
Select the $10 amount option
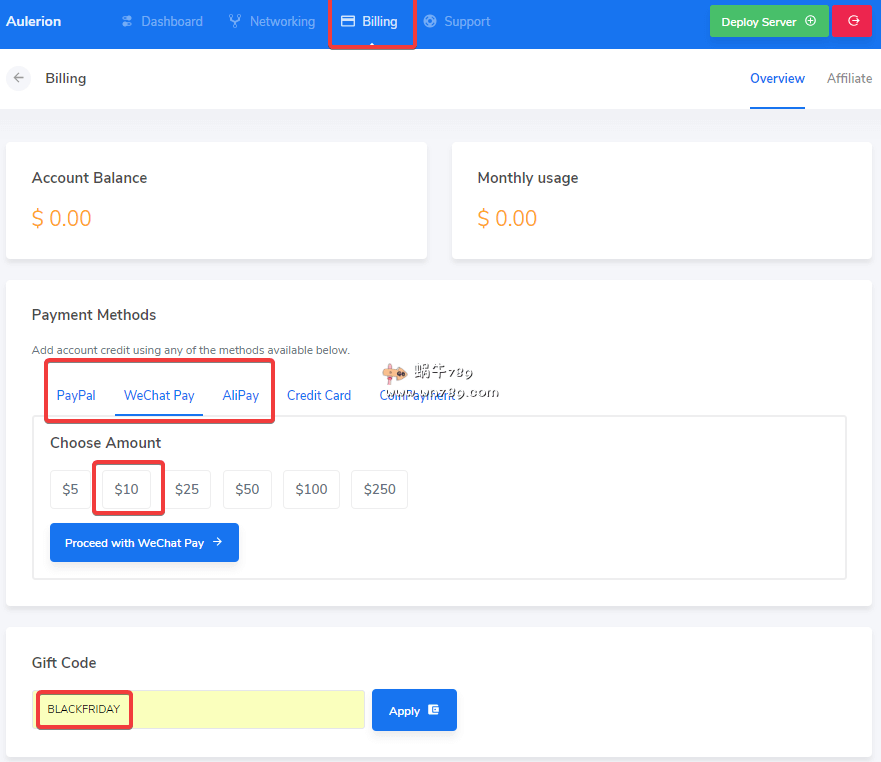pyautogui.click(x=126, y=489)
